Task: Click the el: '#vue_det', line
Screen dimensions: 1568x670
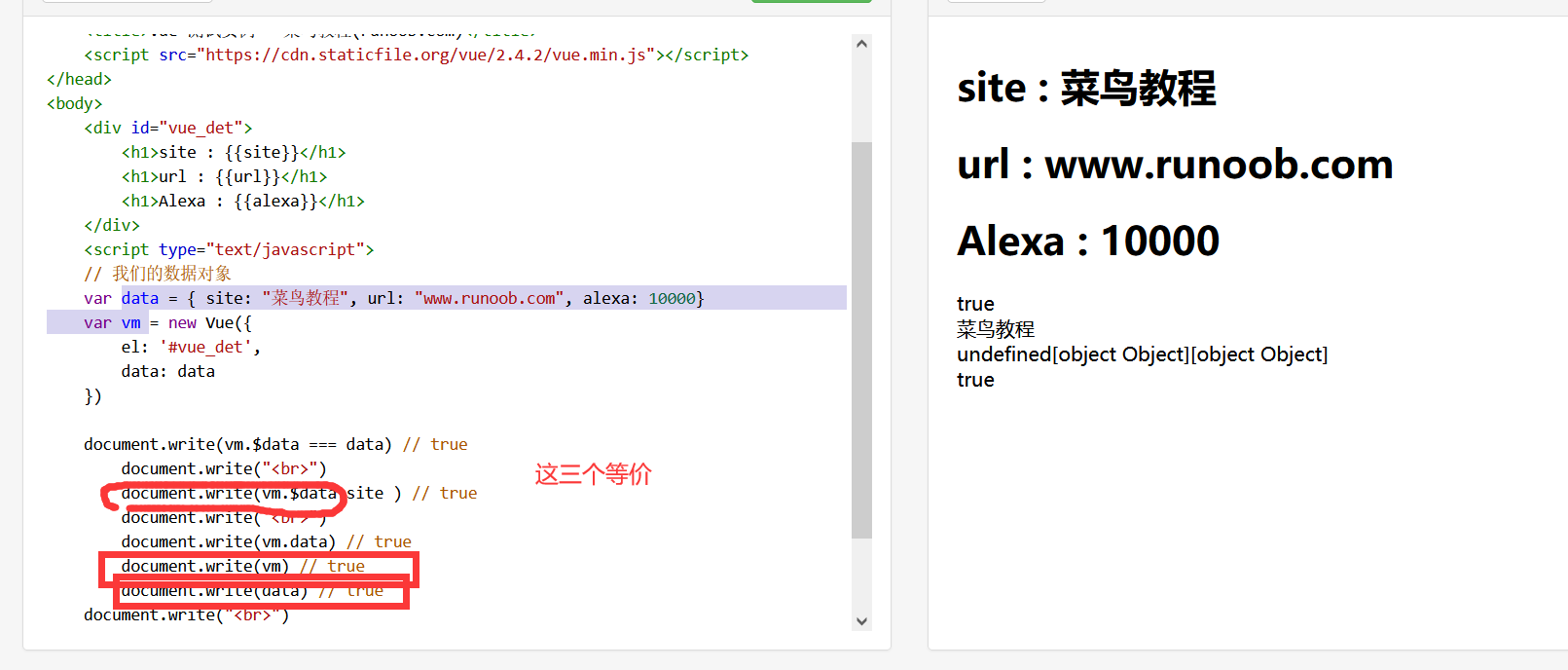Action: pyautogui.click(x=191, y=347)
